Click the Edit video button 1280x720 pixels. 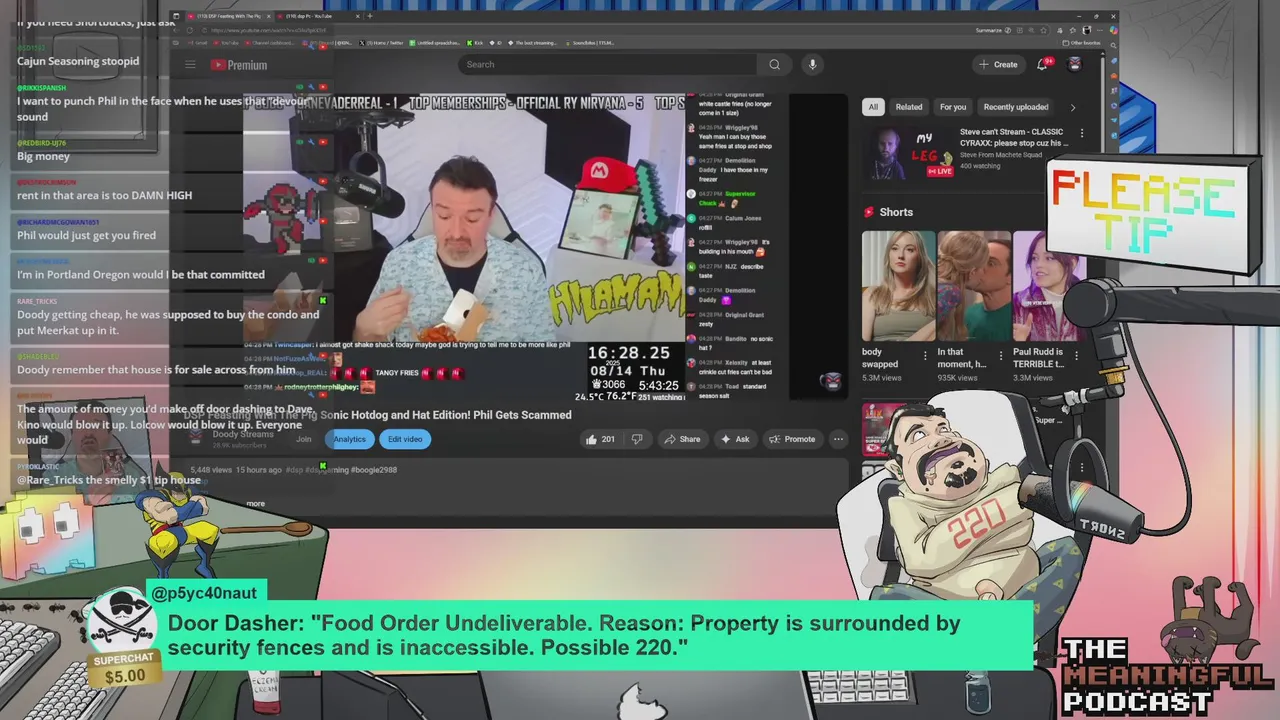click(x=405, y=439)
